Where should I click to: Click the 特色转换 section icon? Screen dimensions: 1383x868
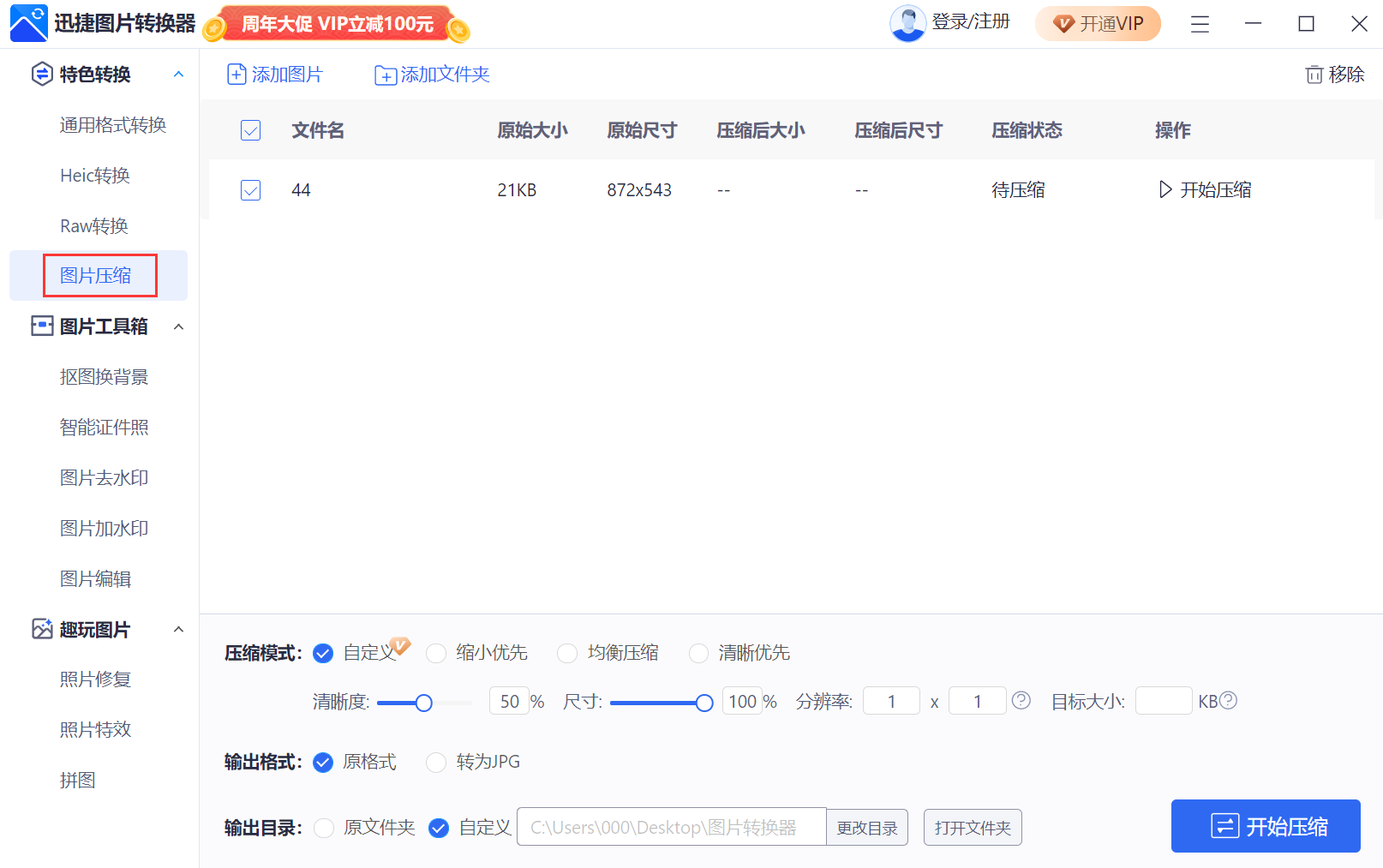[41, 75]
